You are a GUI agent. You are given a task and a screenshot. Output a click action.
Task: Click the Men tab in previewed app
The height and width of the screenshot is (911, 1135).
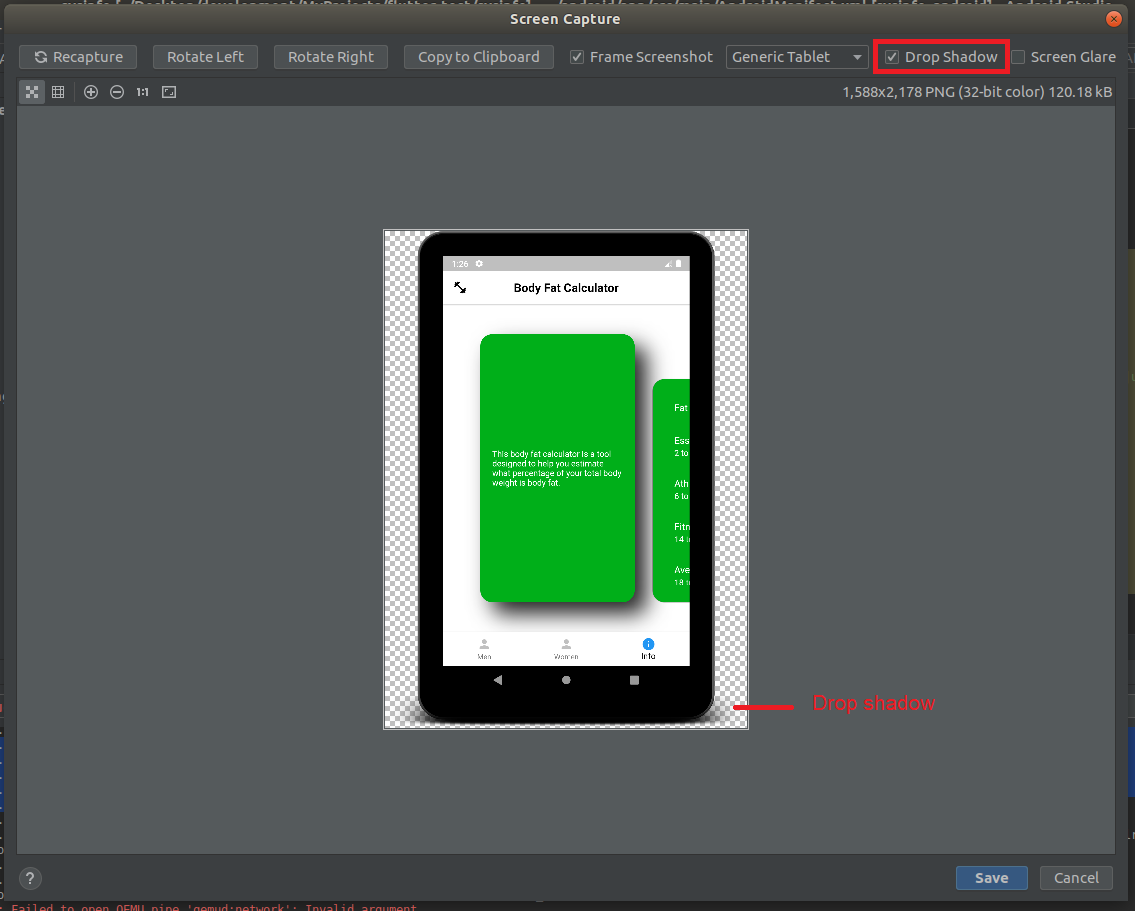coord(484,649)
